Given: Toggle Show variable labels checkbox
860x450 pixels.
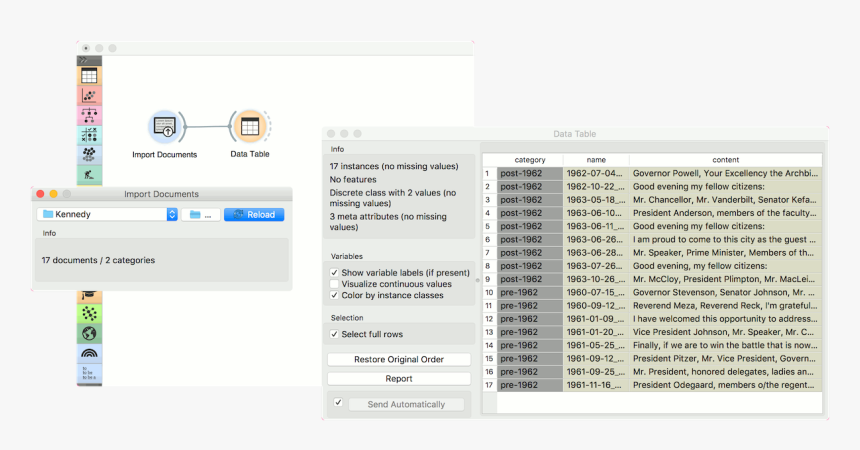Looking at the screenshot, I should [x=334, y=272].
